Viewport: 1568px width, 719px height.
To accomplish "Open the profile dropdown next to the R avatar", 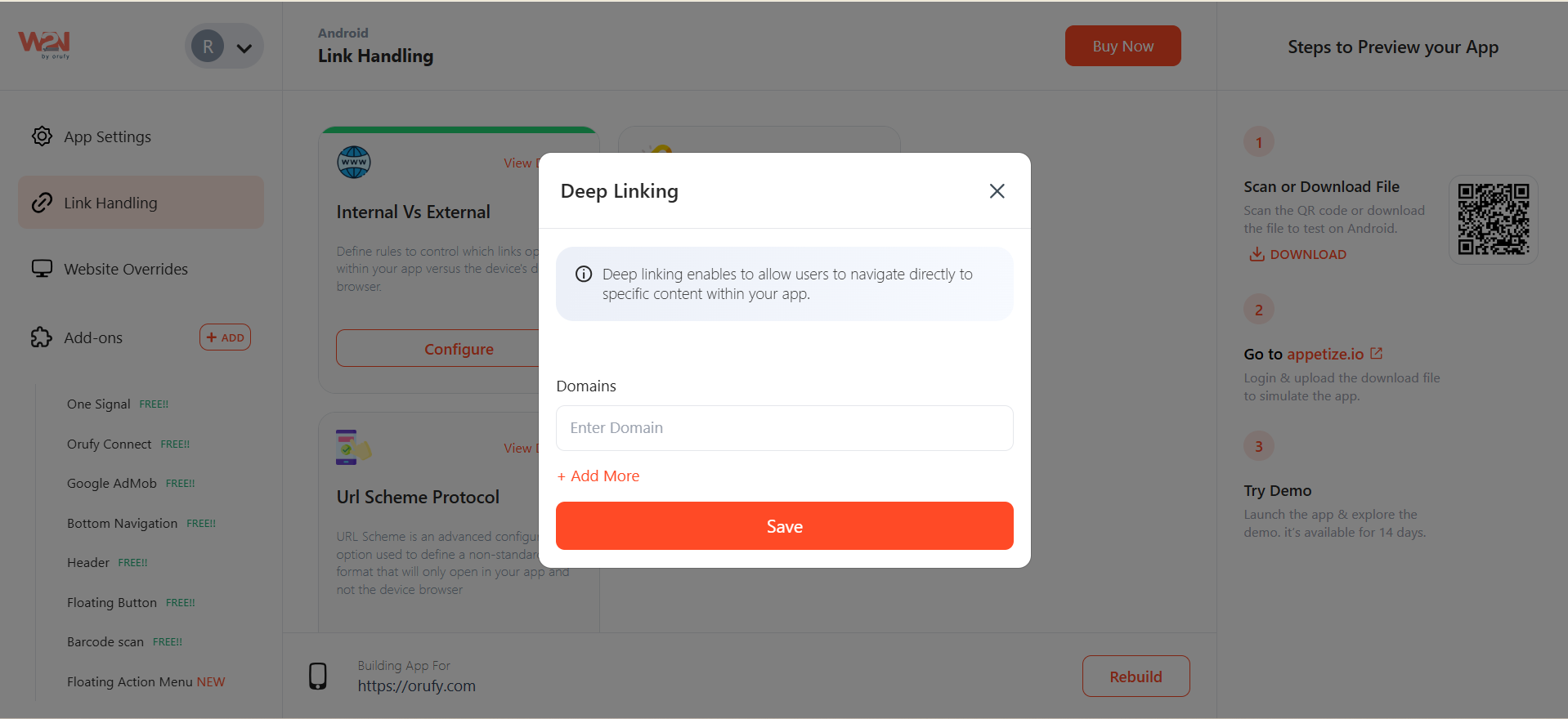I will point(243,48).
